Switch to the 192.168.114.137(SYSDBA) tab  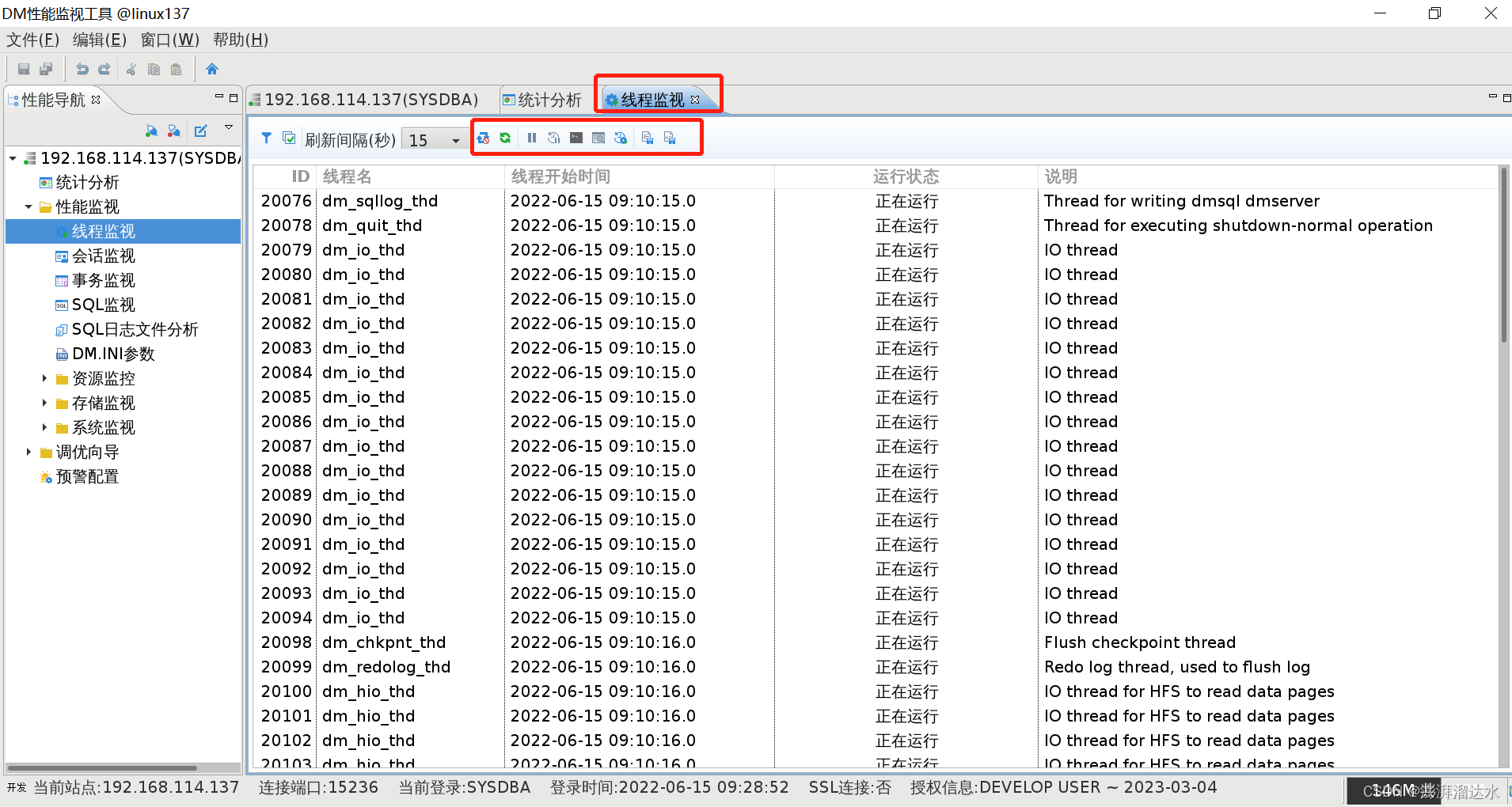364,100
